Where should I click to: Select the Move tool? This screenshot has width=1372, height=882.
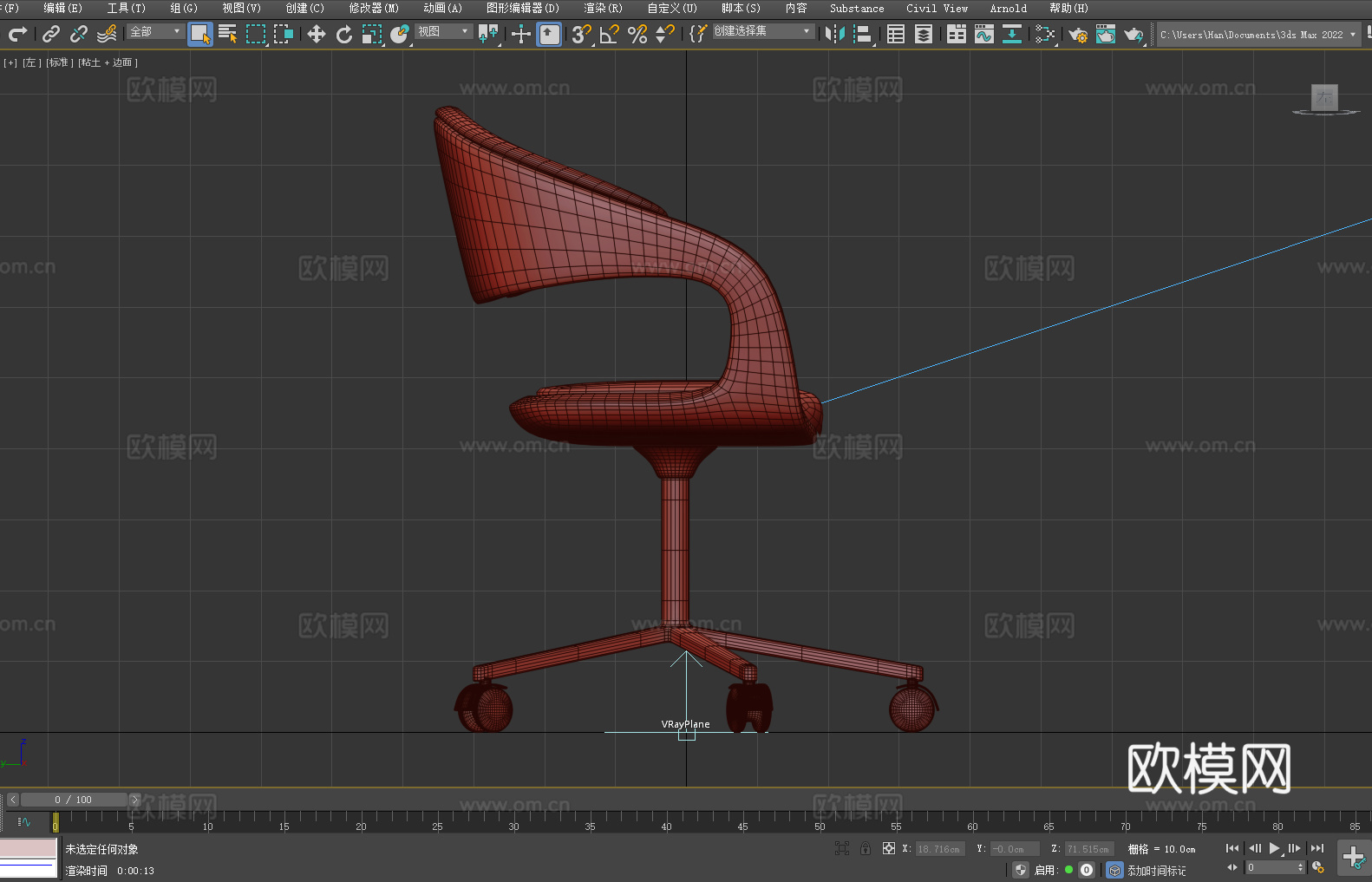click(x=317, y=34)
